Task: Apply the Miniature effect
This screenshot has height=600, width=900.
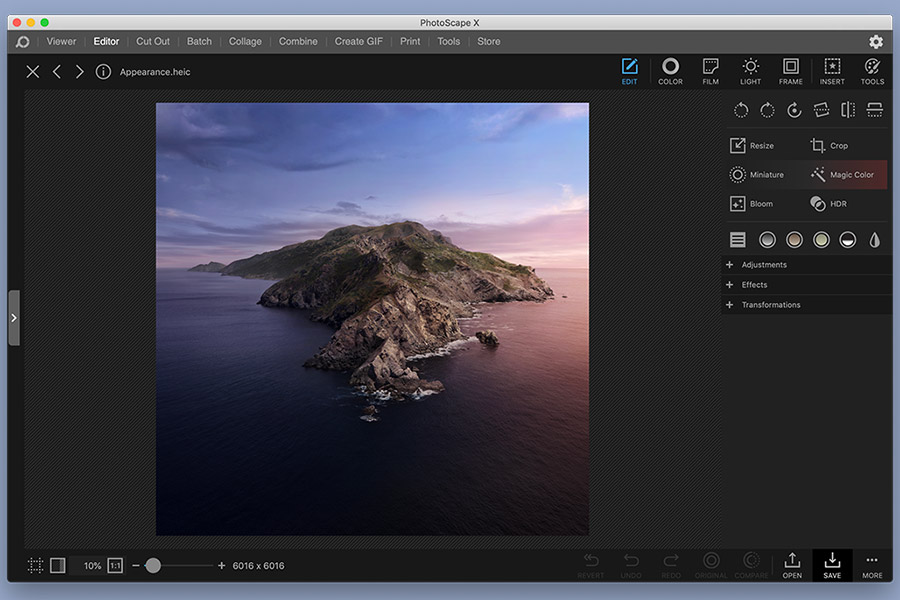Action: (x=757, y=175)
